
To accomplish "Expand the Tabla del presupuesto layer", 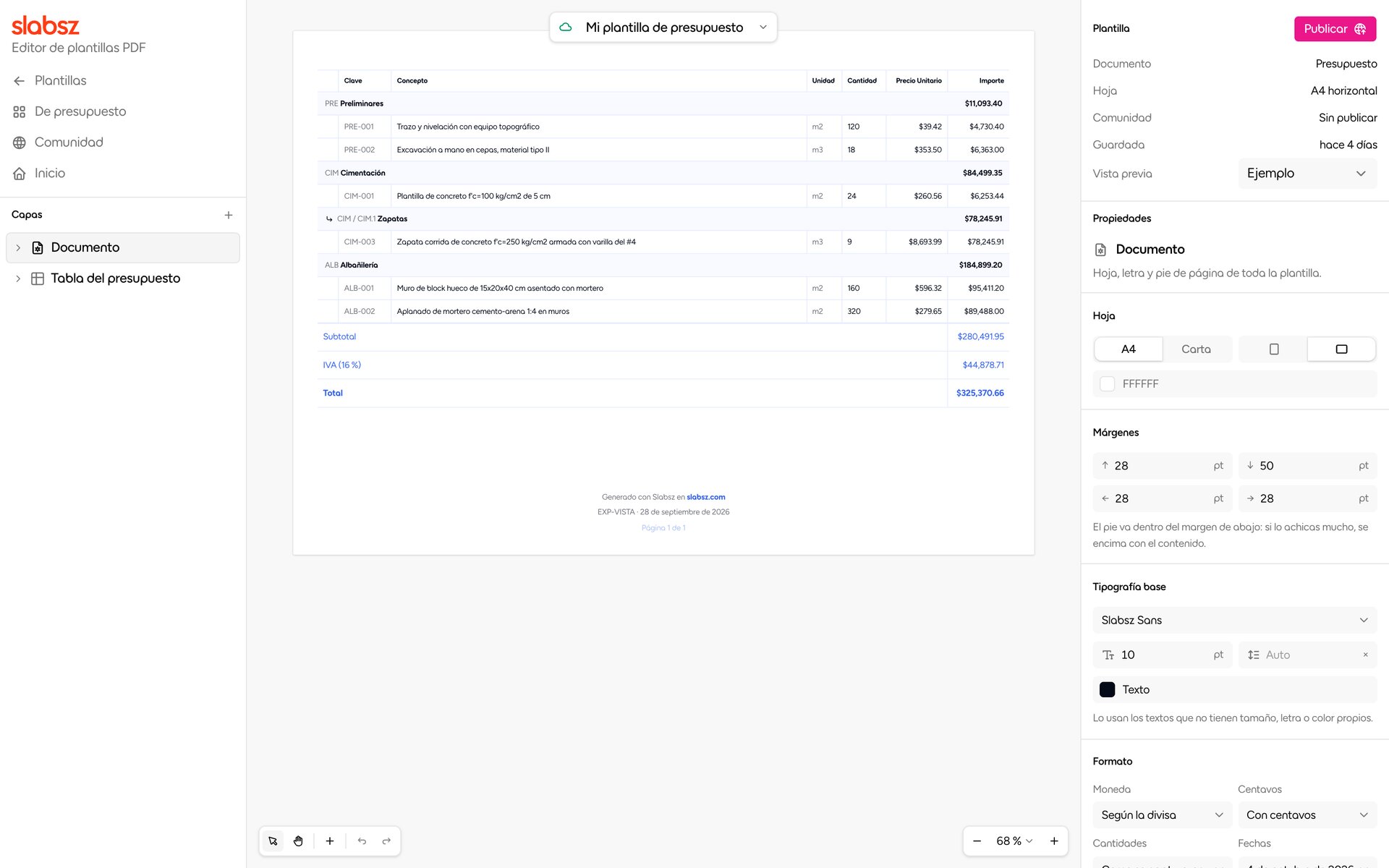I will click(18, 278).
